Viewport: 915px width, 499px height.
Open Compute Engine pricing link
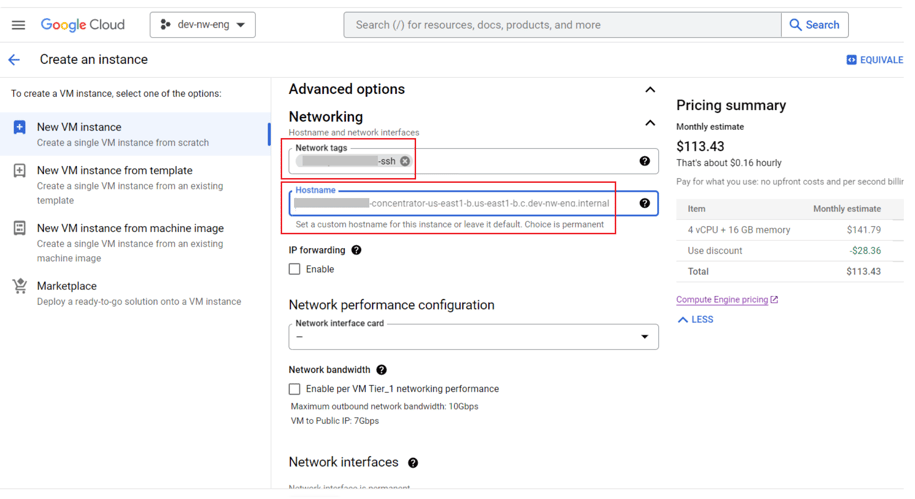tap(722, 300)
